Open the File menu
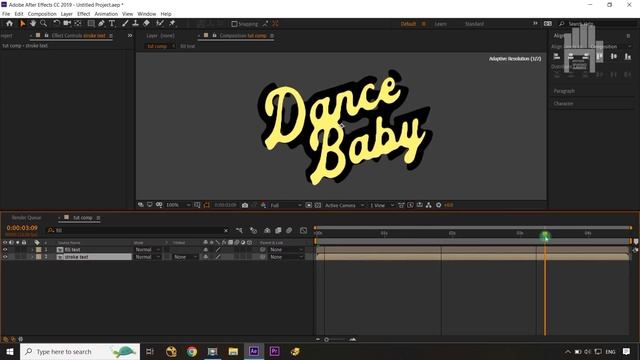Image resolution: width=640 pixels, height=360 pixels. tap(6, 14)
